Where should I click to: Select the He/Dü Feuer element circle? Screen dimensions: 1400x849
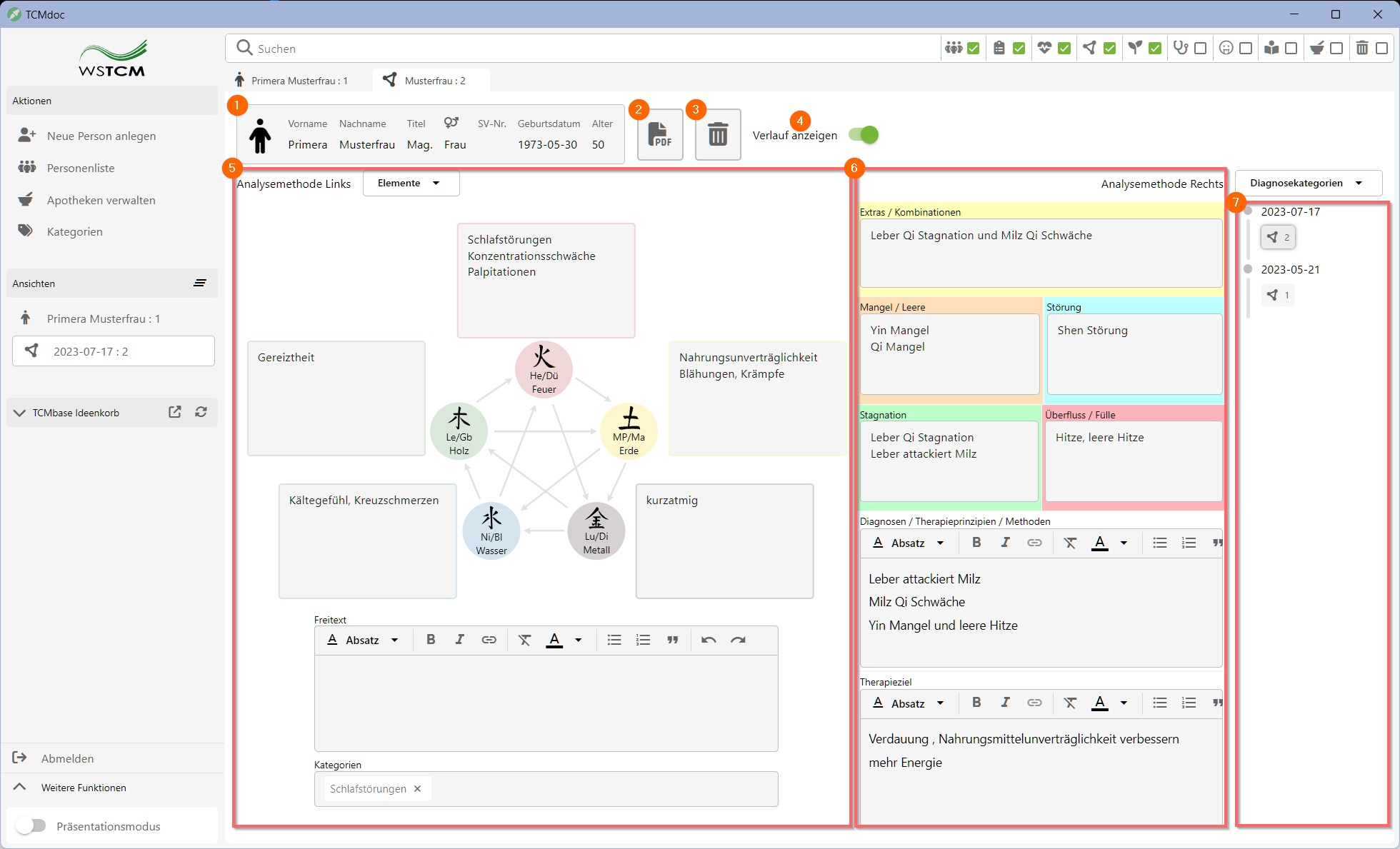[544, 369]
